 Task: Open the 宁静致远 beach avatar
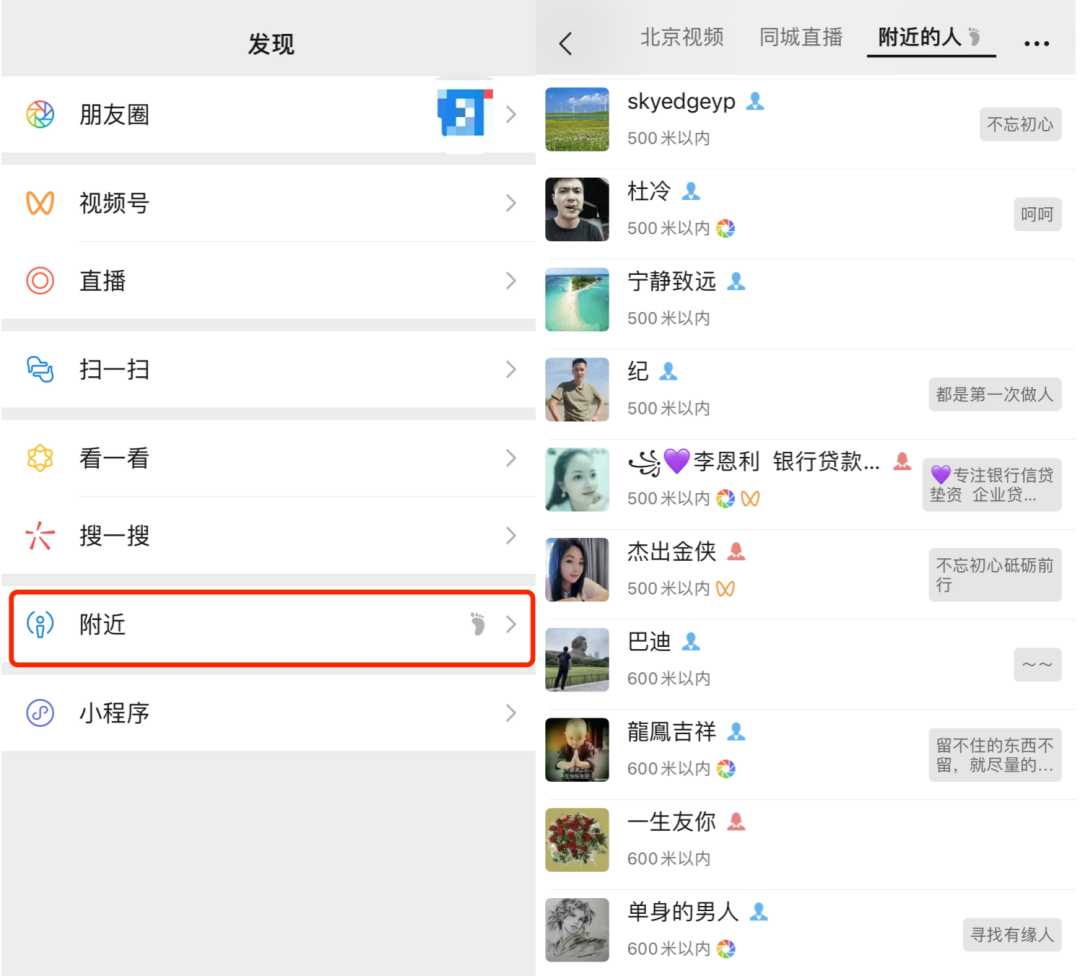577,299
